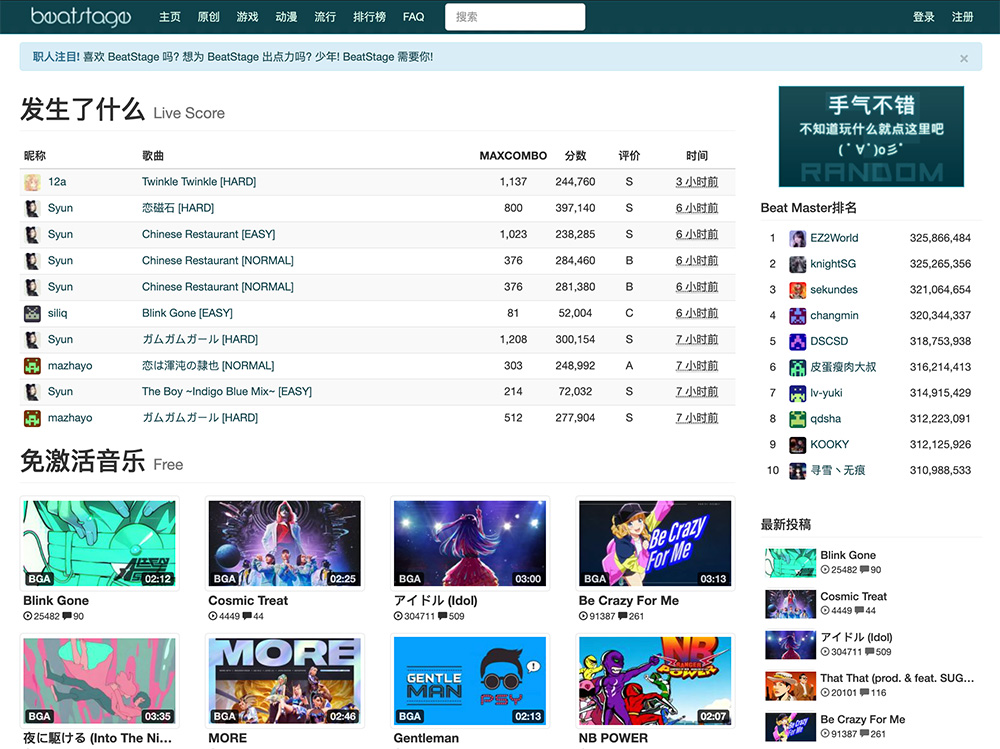Click the EZ2World avatar icon
1000x749 pixels.
point(797,239)
